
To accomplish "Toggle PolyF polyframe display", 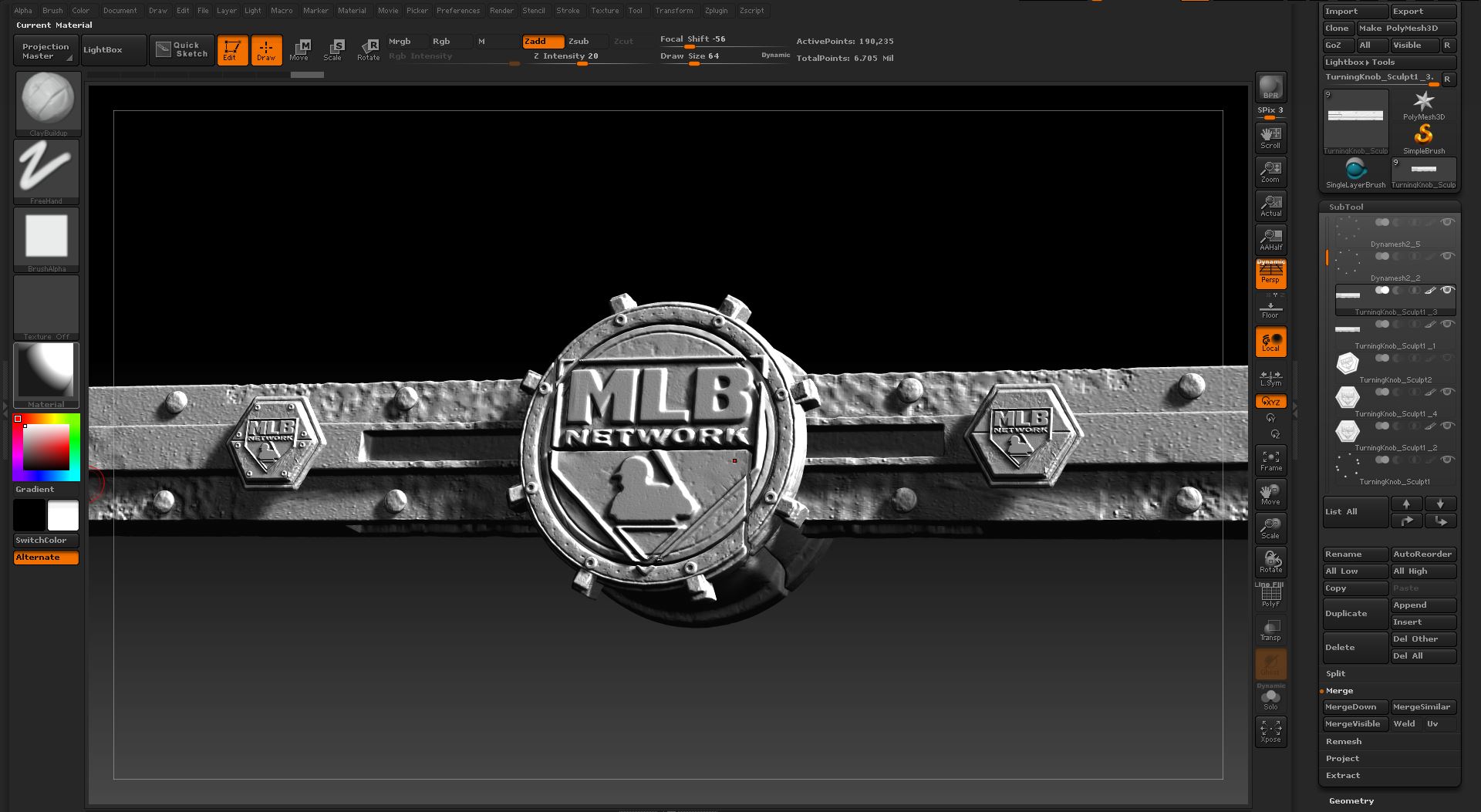I will [x=1270, y=597].
